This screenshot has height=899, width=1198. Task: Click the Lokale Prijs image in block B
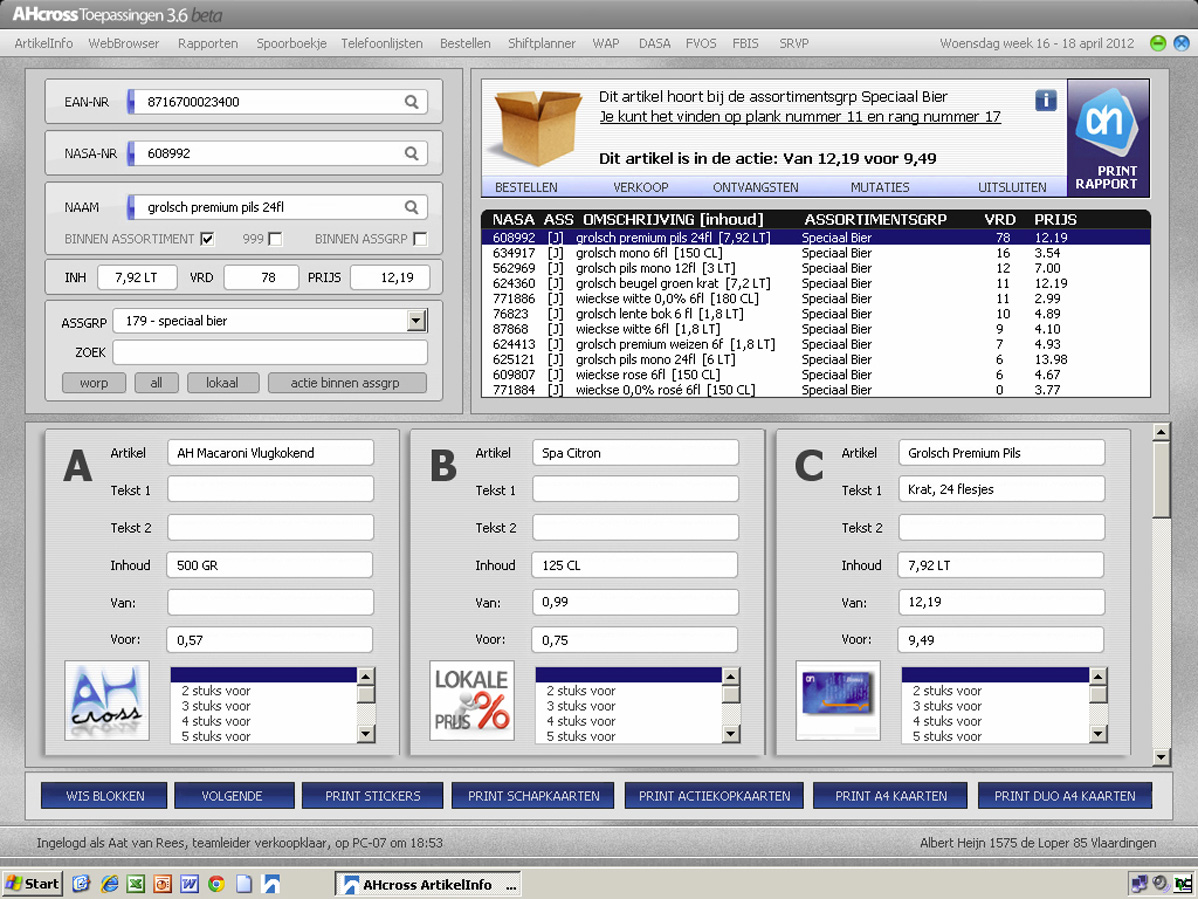tap(471, 700)
